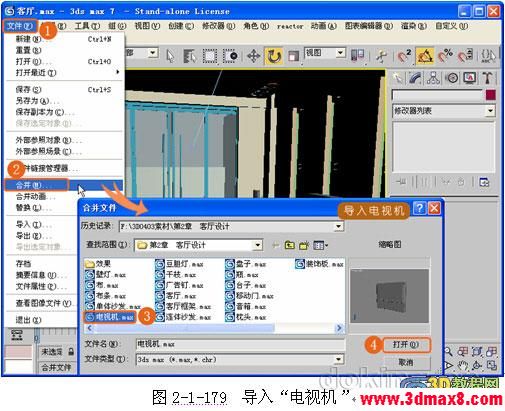Select the 客厅框架.max file
The image size is (505, 411).
point(183,307)
